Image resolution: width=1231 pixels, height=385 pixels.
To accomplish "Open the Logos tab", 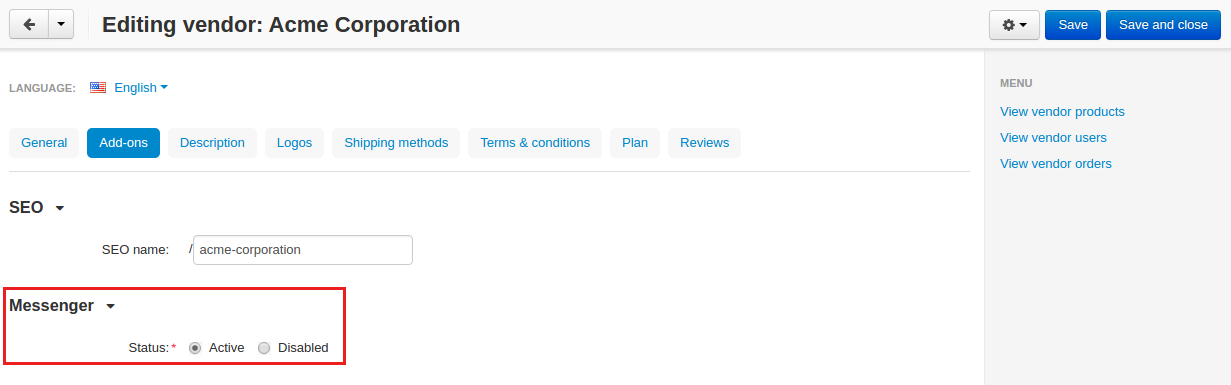I will 294,143.
